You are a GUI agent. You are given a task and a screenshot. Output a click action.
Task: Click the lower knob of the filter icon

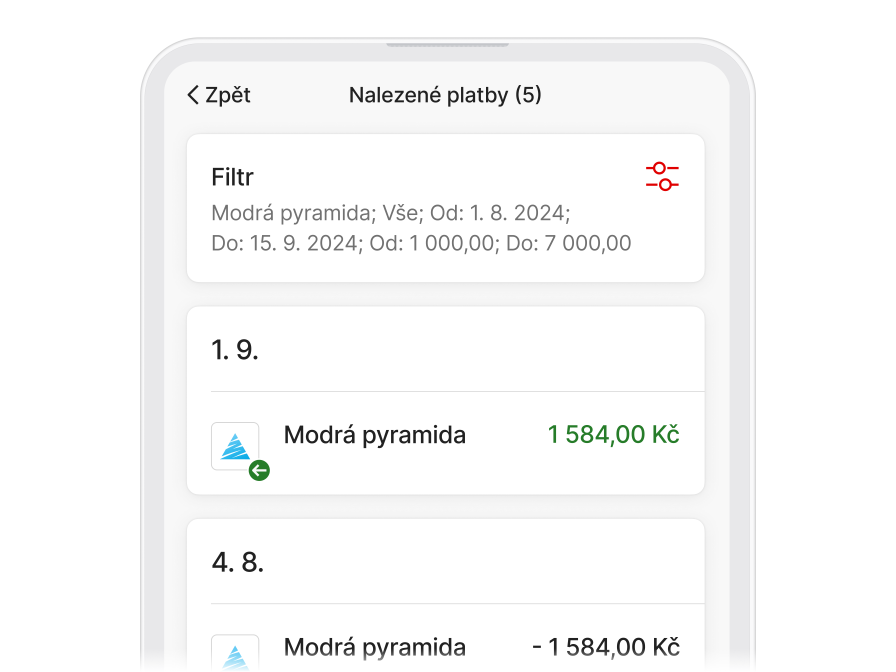coord(666,185)
